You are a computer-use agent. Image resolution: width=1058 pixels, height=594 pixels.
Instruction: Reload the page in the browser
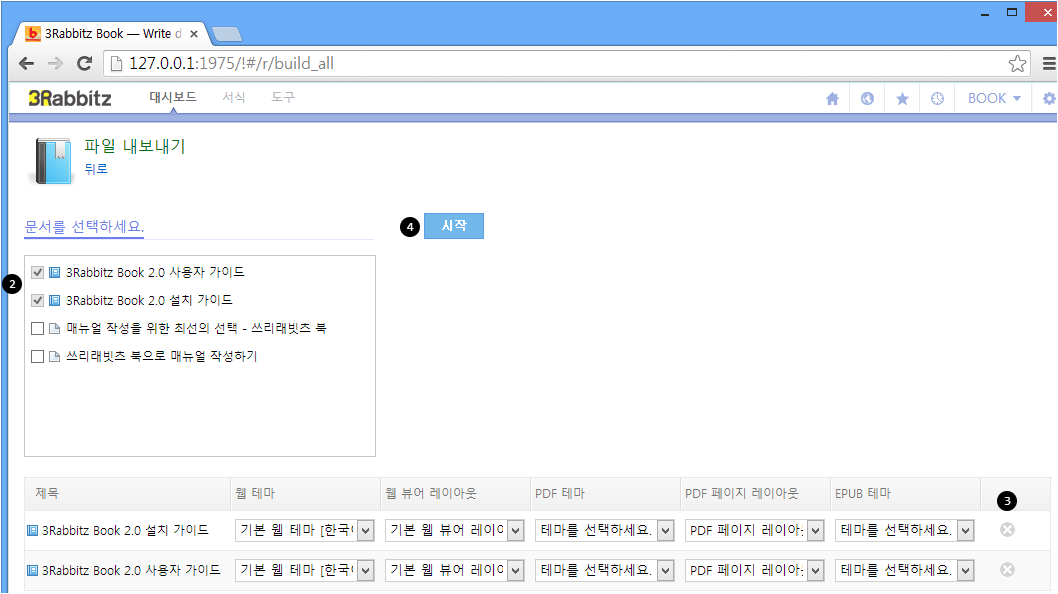pyautogui.click(x=84, y=63)
